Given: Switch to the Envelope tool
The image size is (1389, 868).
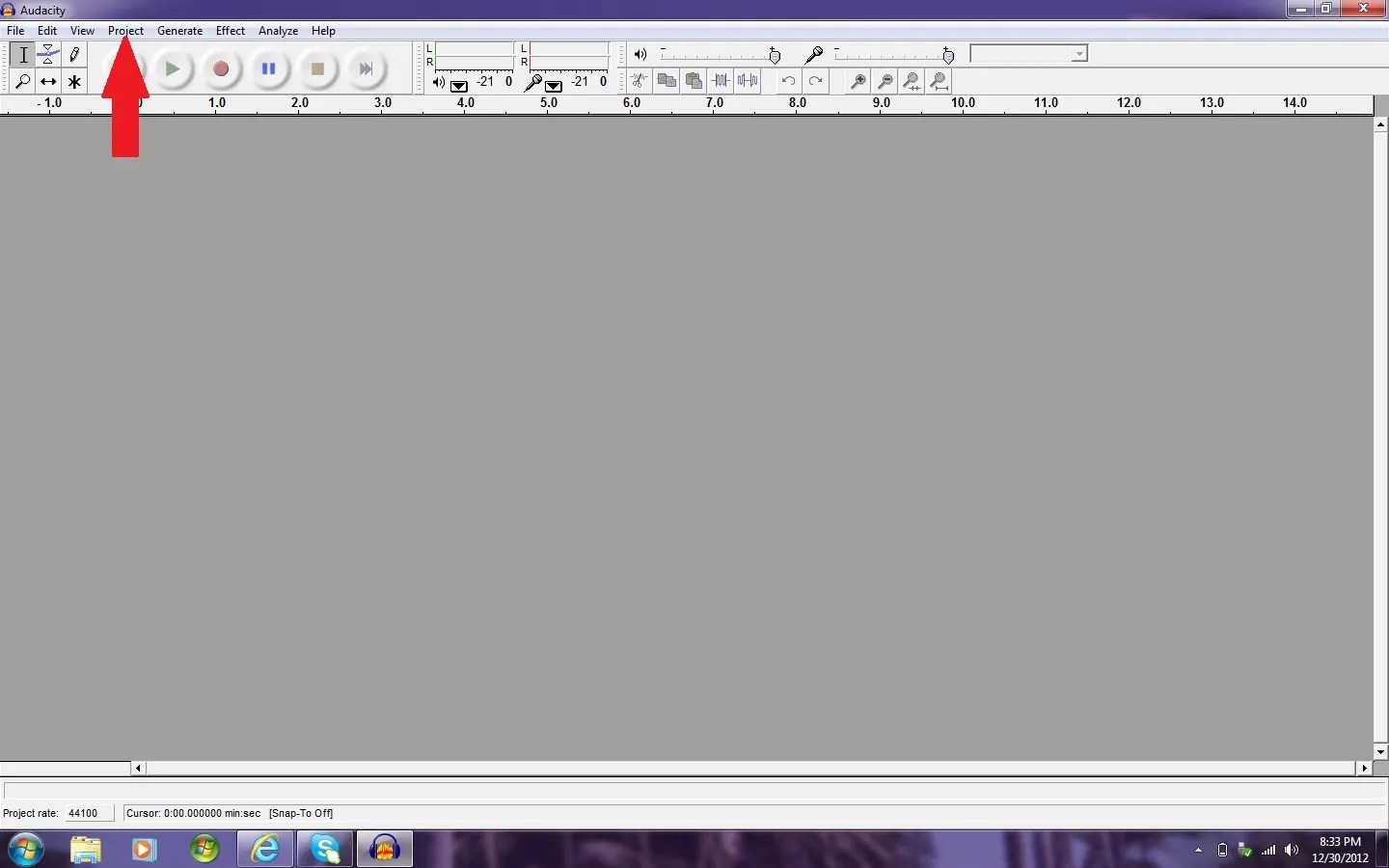Looking at the screenshot, I should click(x=48, y=55).
